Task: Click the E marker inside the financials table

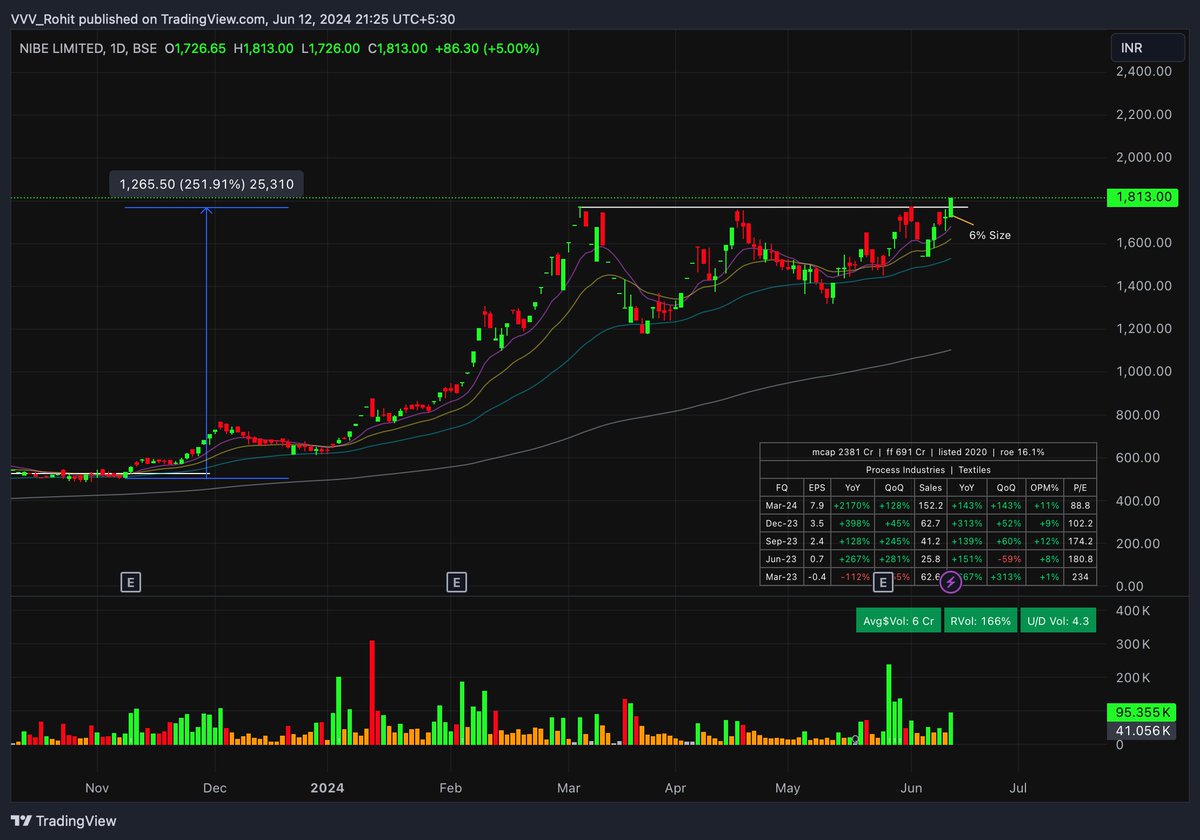Action: (883, 581)
